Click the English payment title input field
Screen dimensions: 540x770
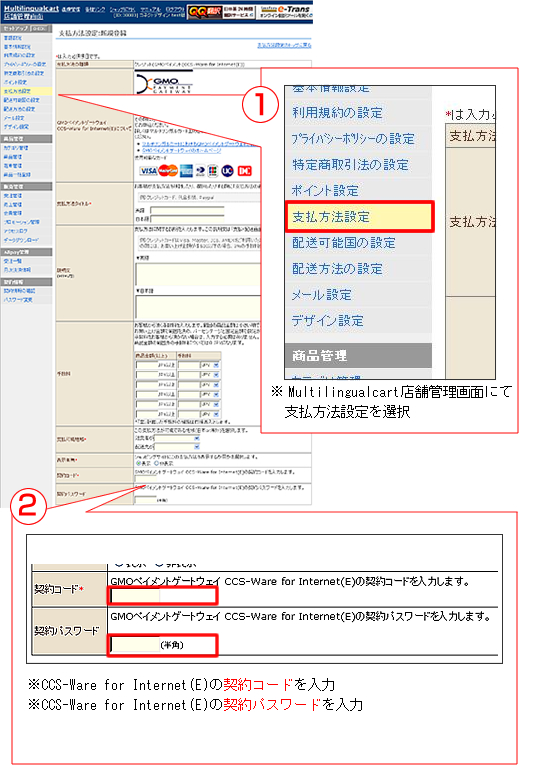(188, 210)
